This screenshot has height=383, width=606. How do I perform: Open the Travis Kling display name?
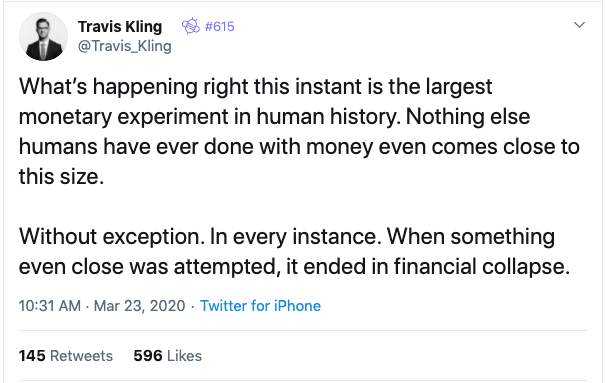[120, 27]
